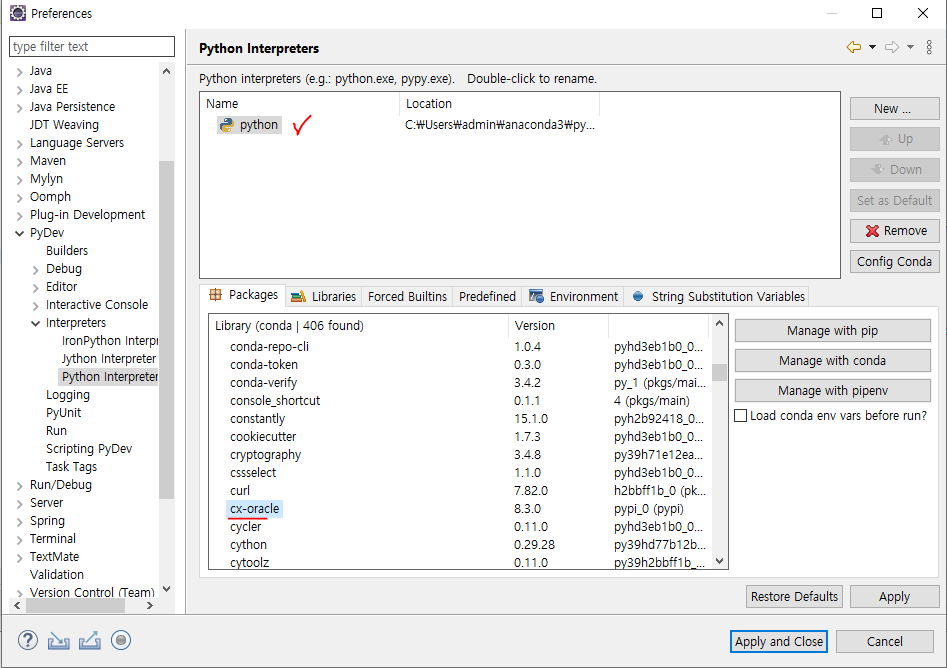This screenshot has width=947, height=668.
Task: Open String Substitution Variables tab
Action: [718, 297]
